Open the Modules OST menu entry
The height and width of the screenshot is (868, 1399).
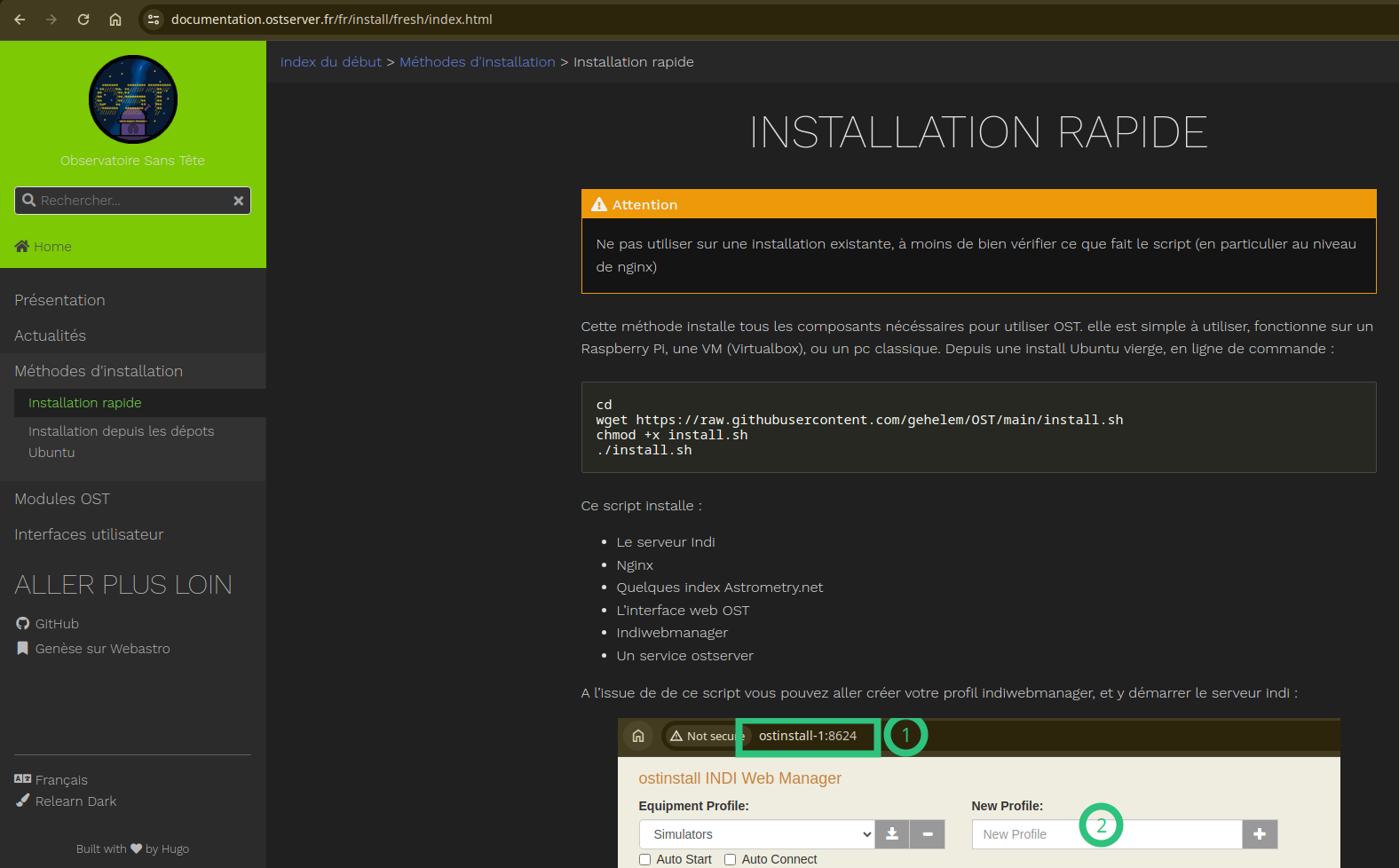[62, 499]
